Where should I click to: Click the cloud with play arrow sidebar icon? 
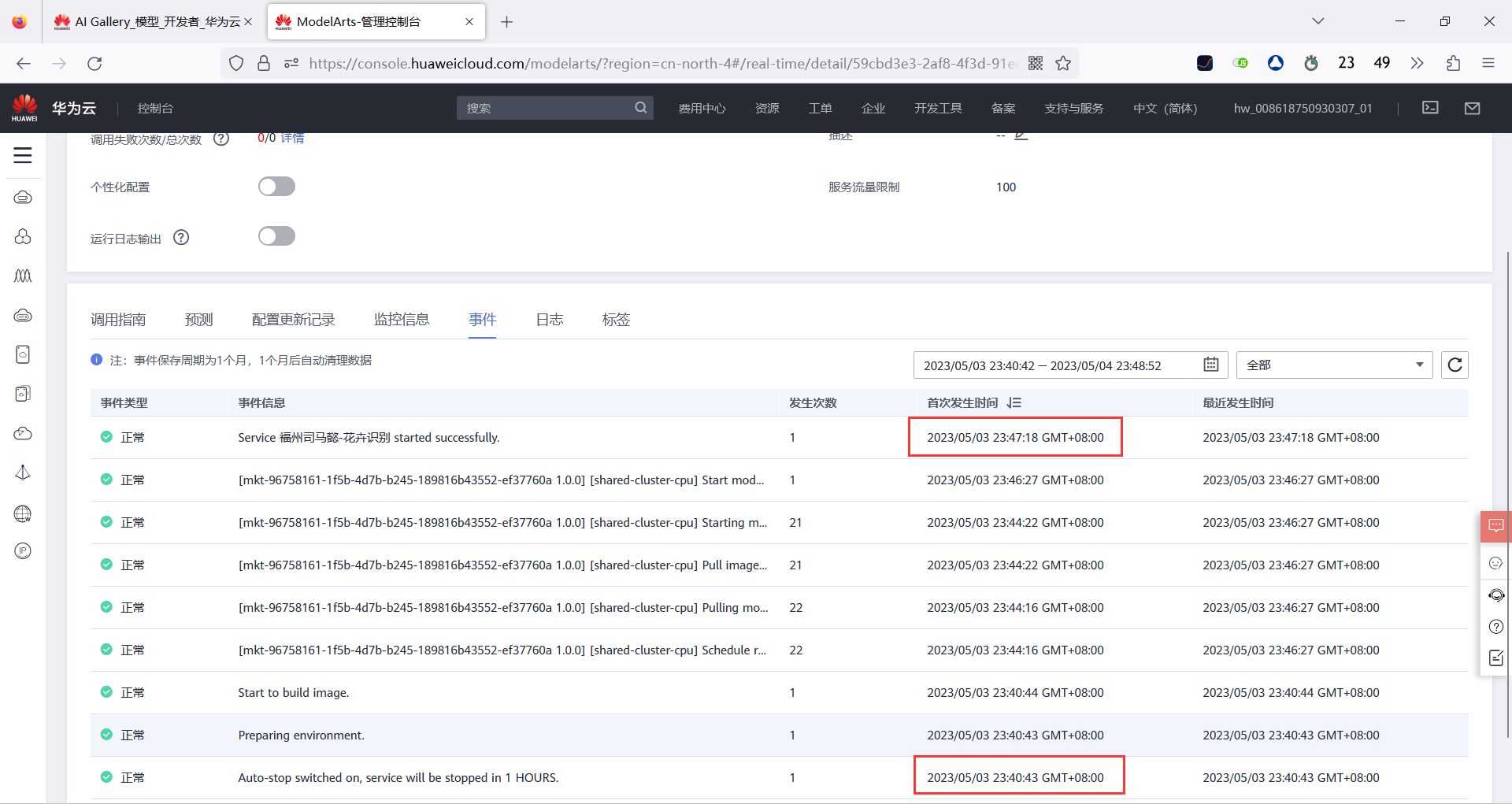(23, 433)
